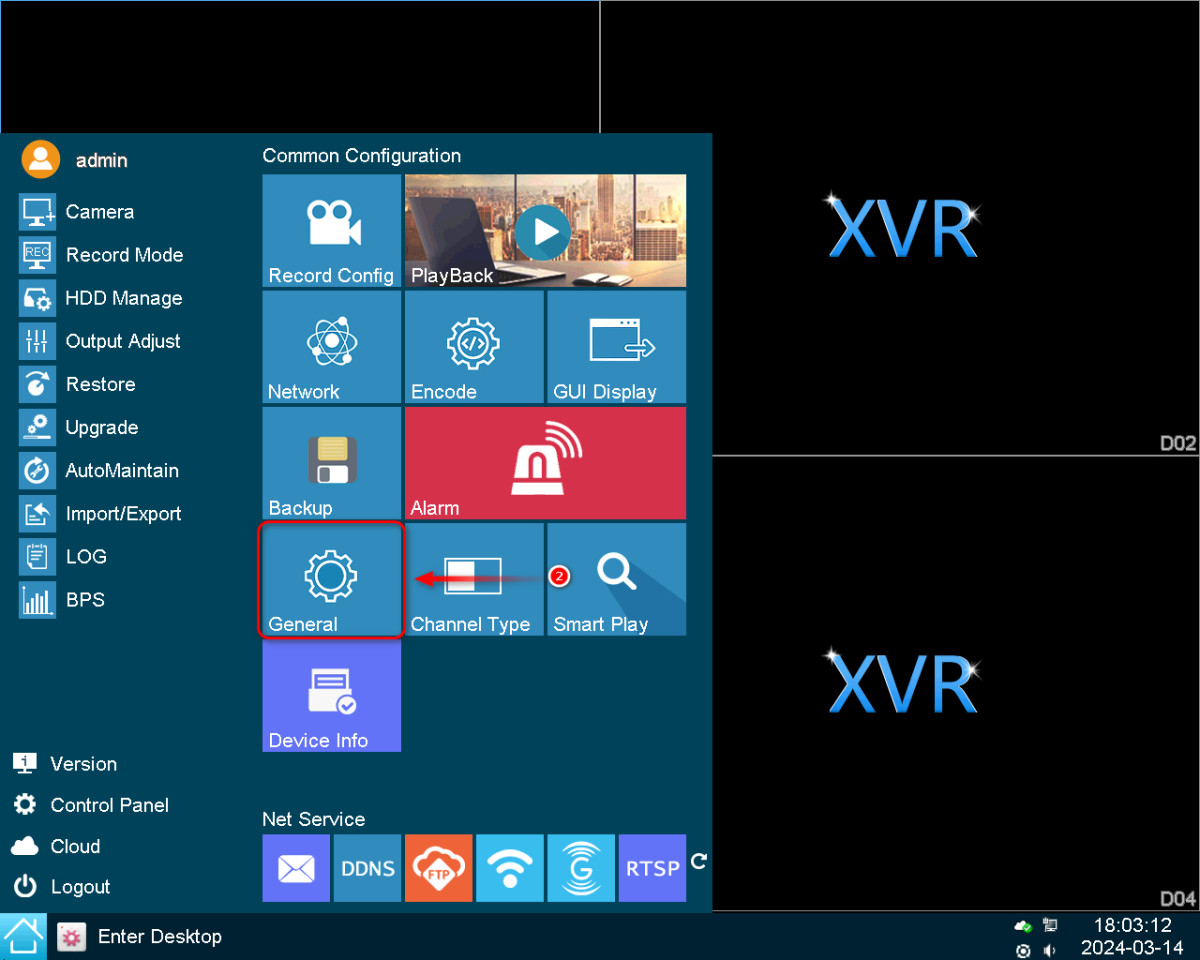1200x960 pixels.
Task: Open the Smart Play search tile
Action: click(x=616, y=579)
